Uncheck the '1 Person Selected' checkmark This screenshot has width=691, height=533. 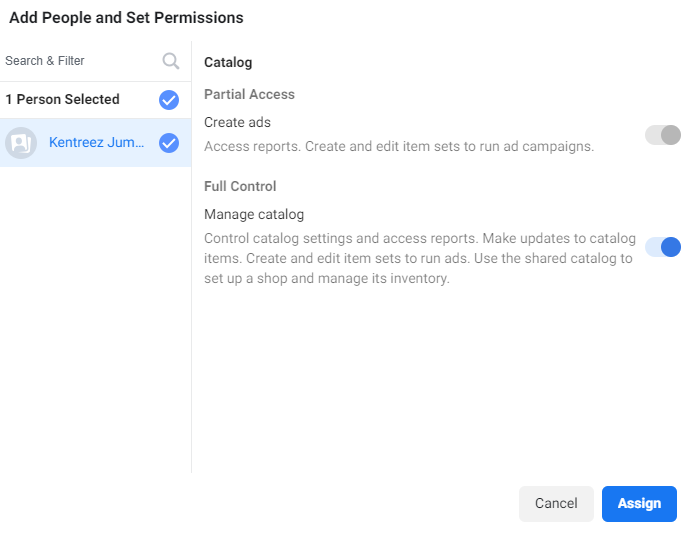pos(169,99)
